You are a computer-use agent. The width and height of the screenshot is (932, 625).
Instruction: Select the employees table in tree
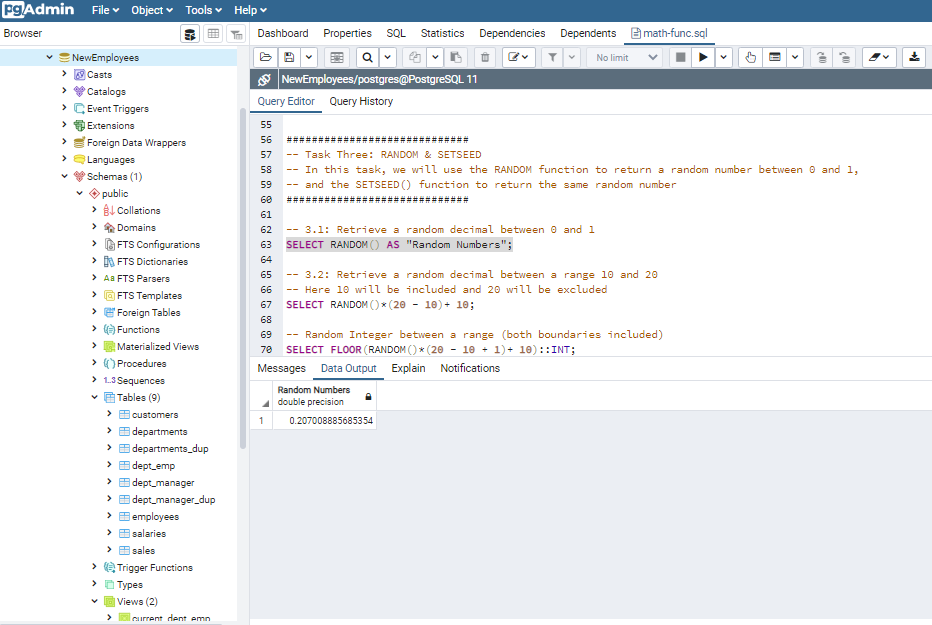pos(155,517)
